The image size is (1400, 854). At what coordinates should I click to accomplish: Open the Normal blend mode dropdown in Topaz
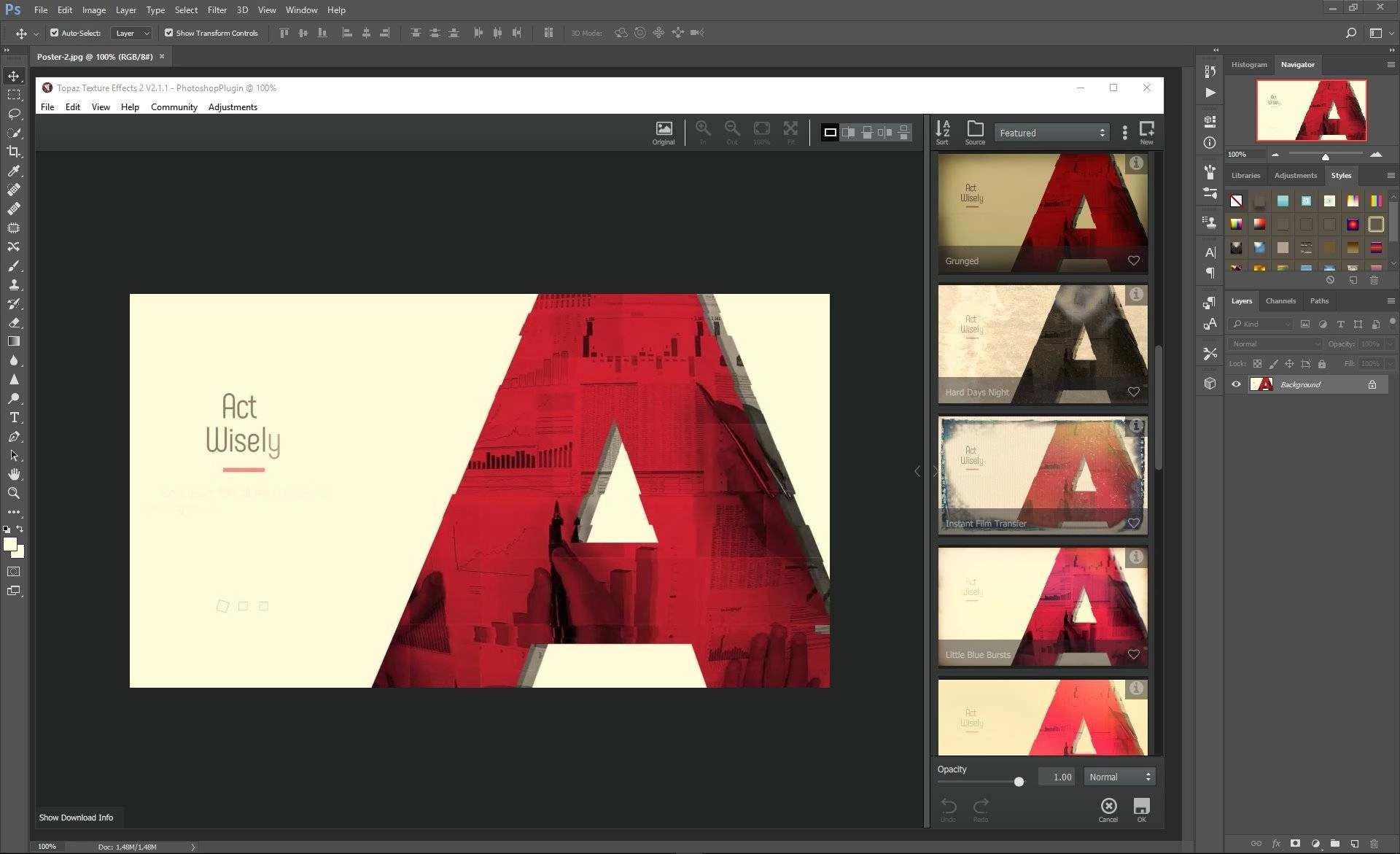[1119, 777]
